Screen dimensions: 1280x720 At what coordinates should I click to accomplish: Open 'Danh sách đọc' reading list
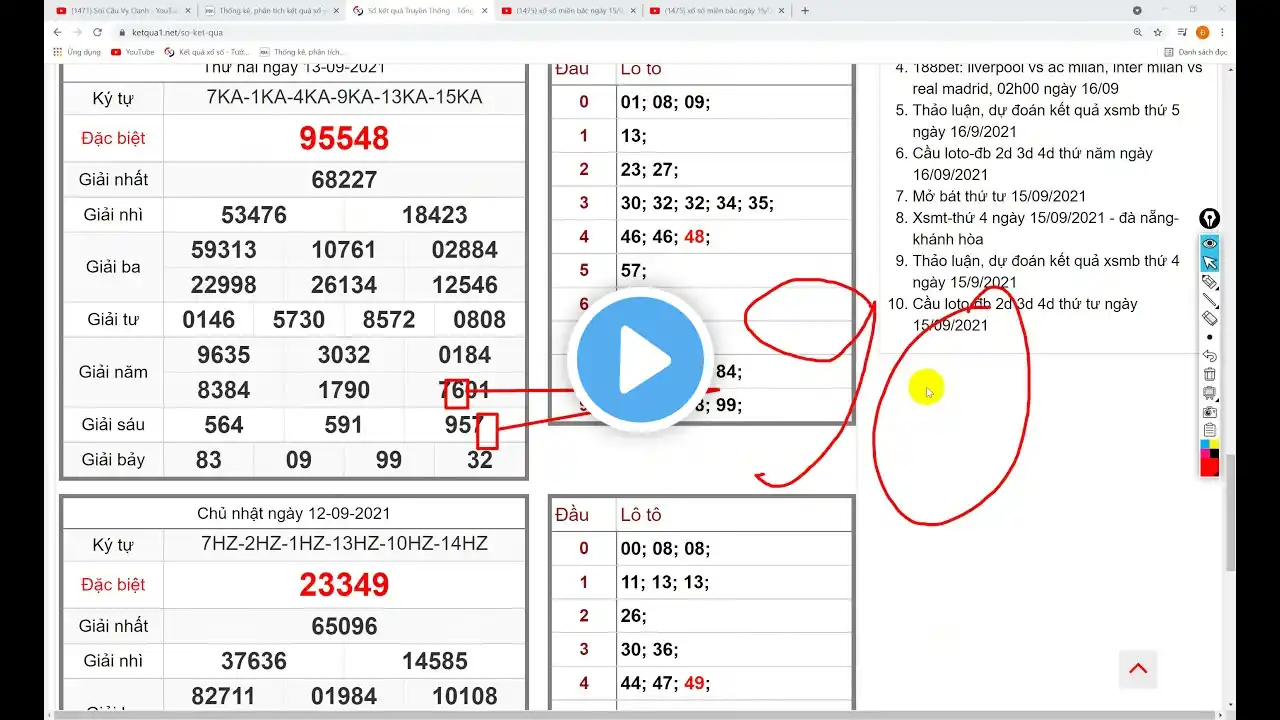pyautogui.click(x=1197, y=52)
